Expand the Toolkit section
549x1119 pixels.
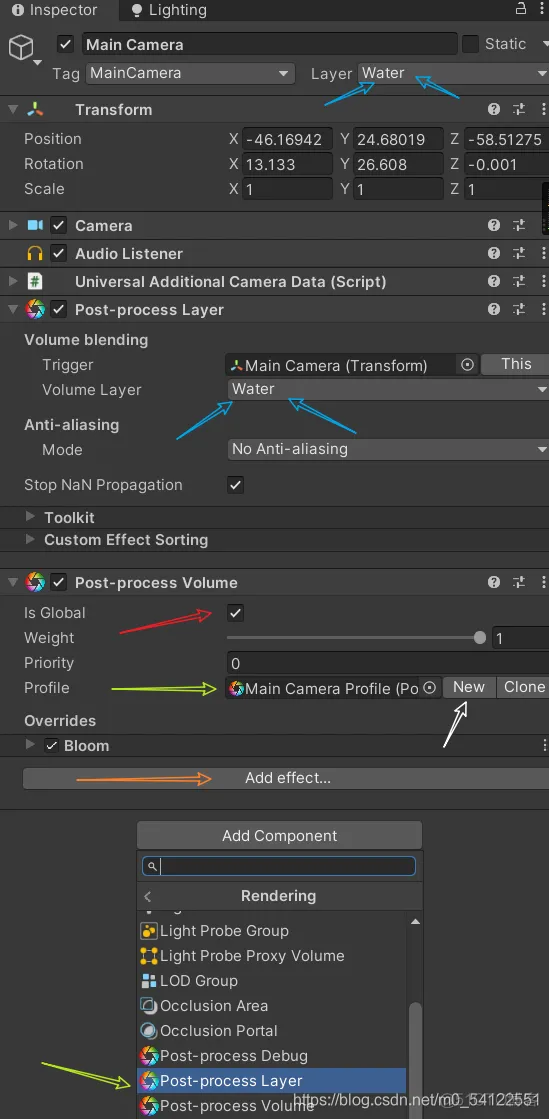(30, 517)
